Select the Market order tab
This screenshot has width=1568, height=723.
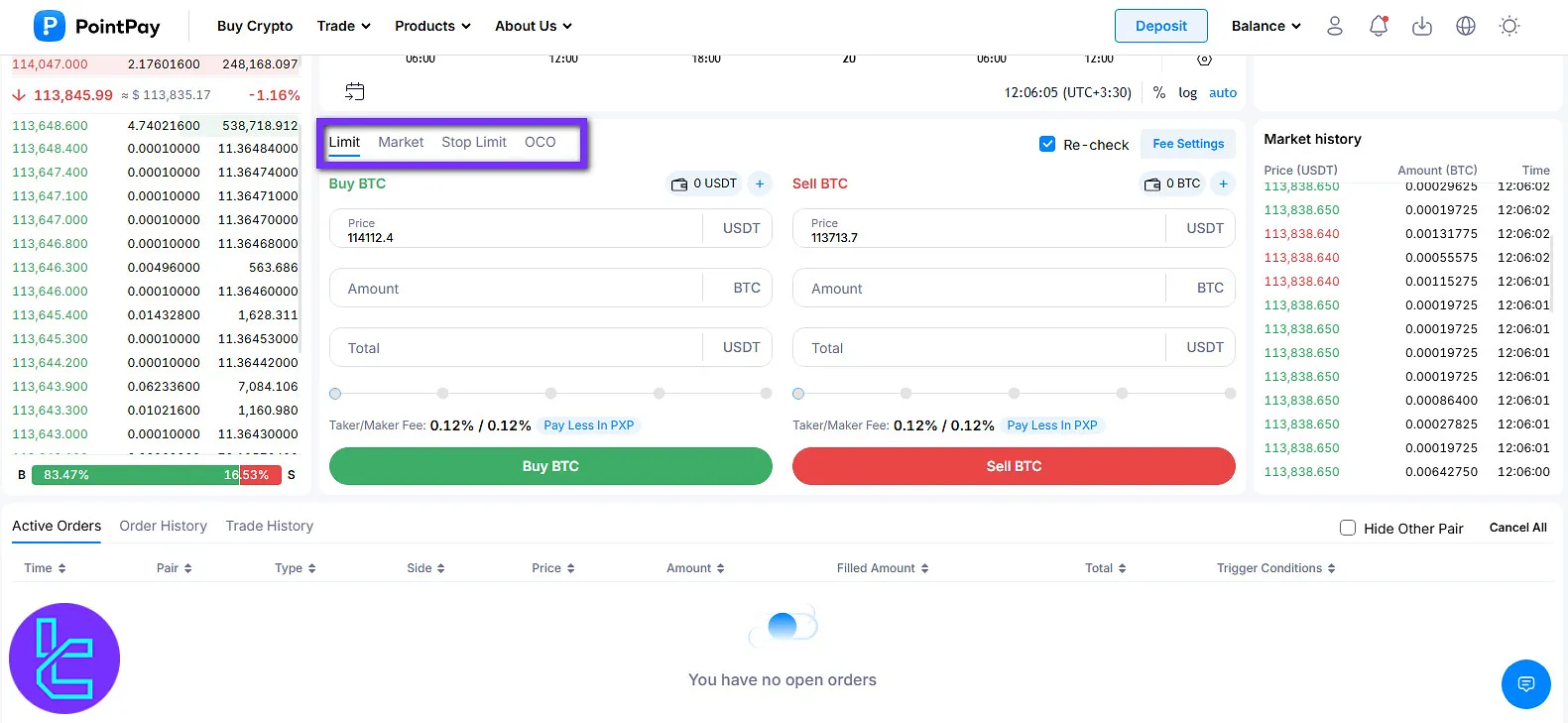[x=401, y=142]
